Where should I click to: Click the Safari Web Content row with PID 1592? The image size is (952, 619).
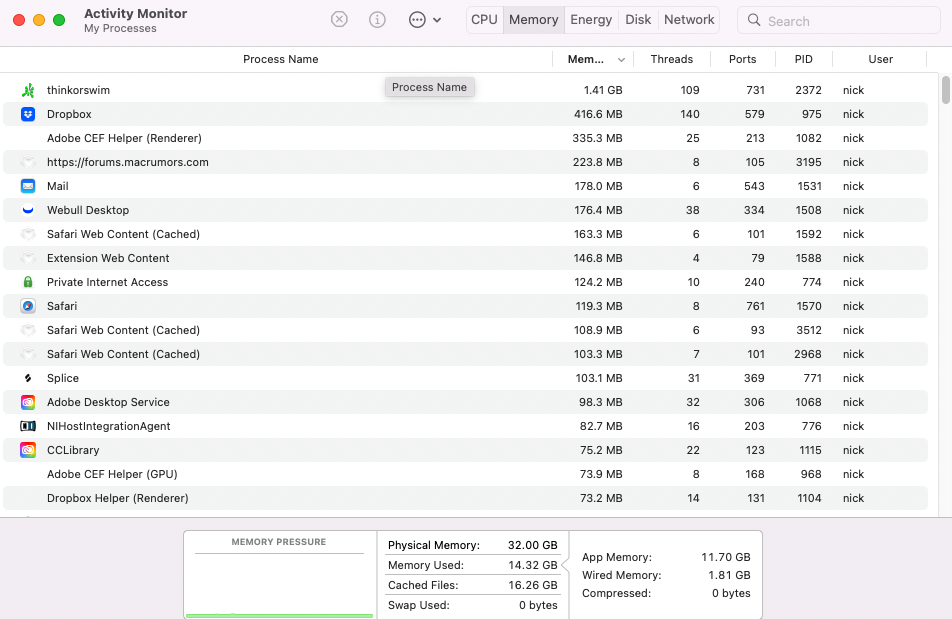click(465, 234)
